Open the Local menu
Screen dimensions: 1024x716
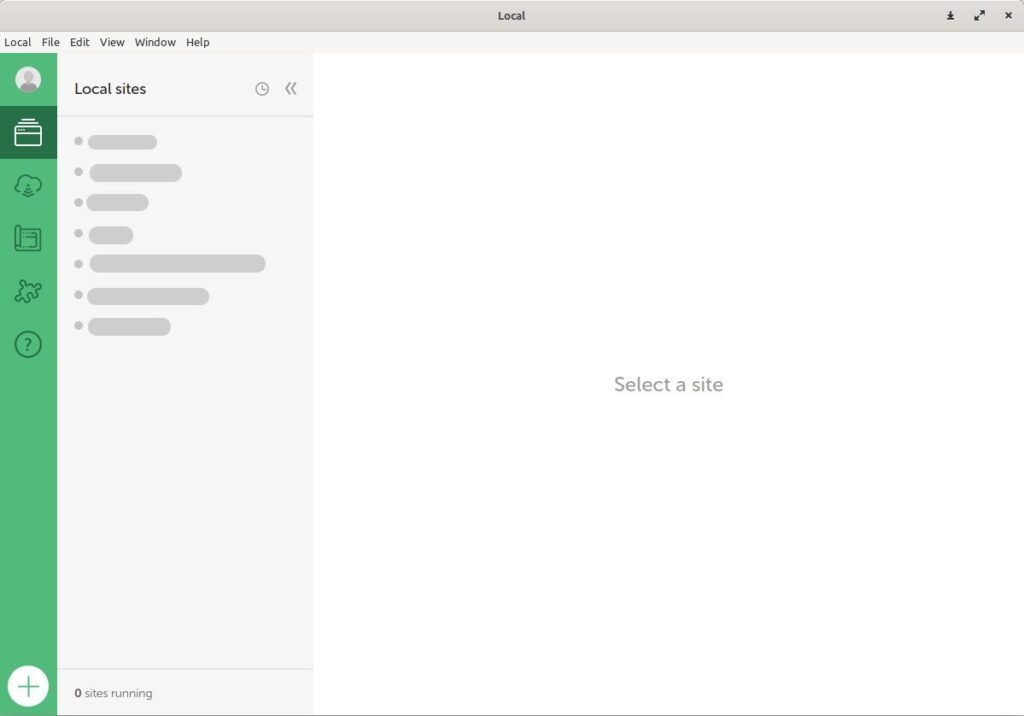[x=17, y=42]
